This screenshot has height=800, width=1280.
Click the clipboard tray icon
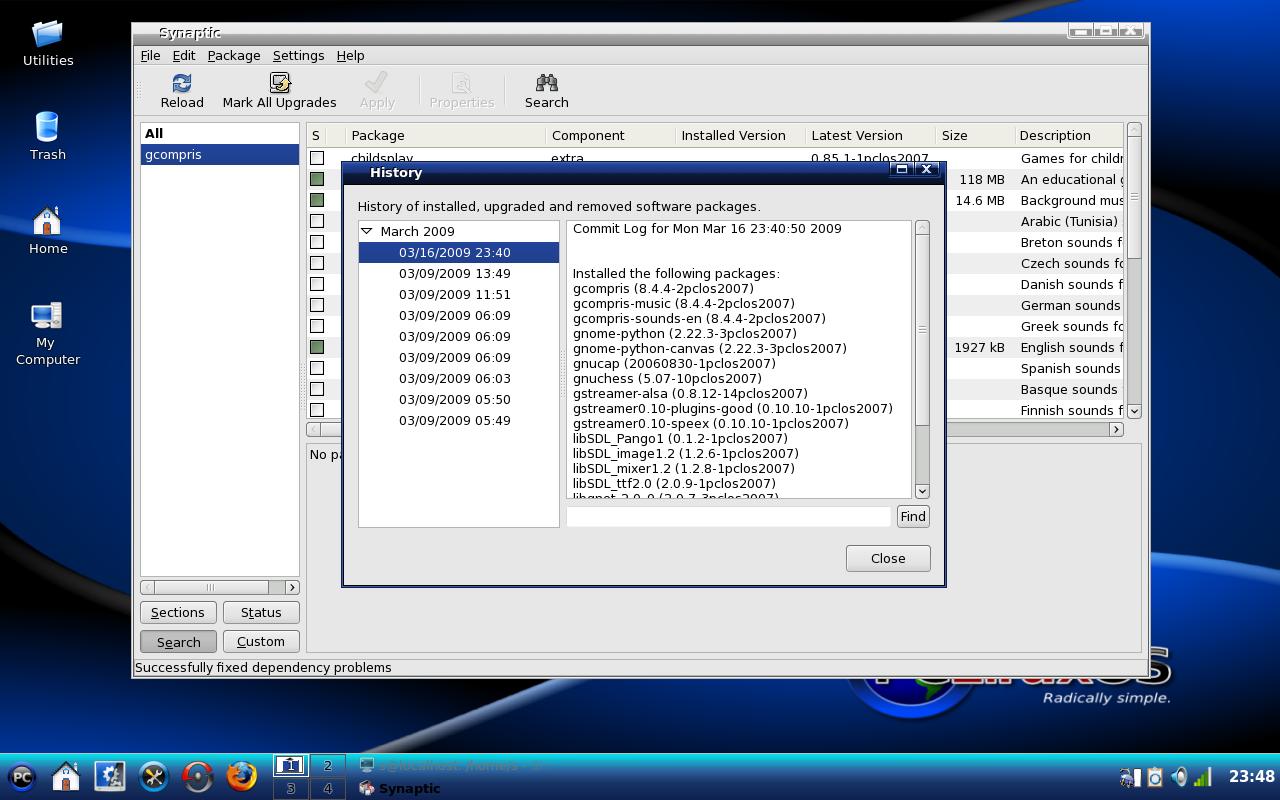[x=1155, y=777]
